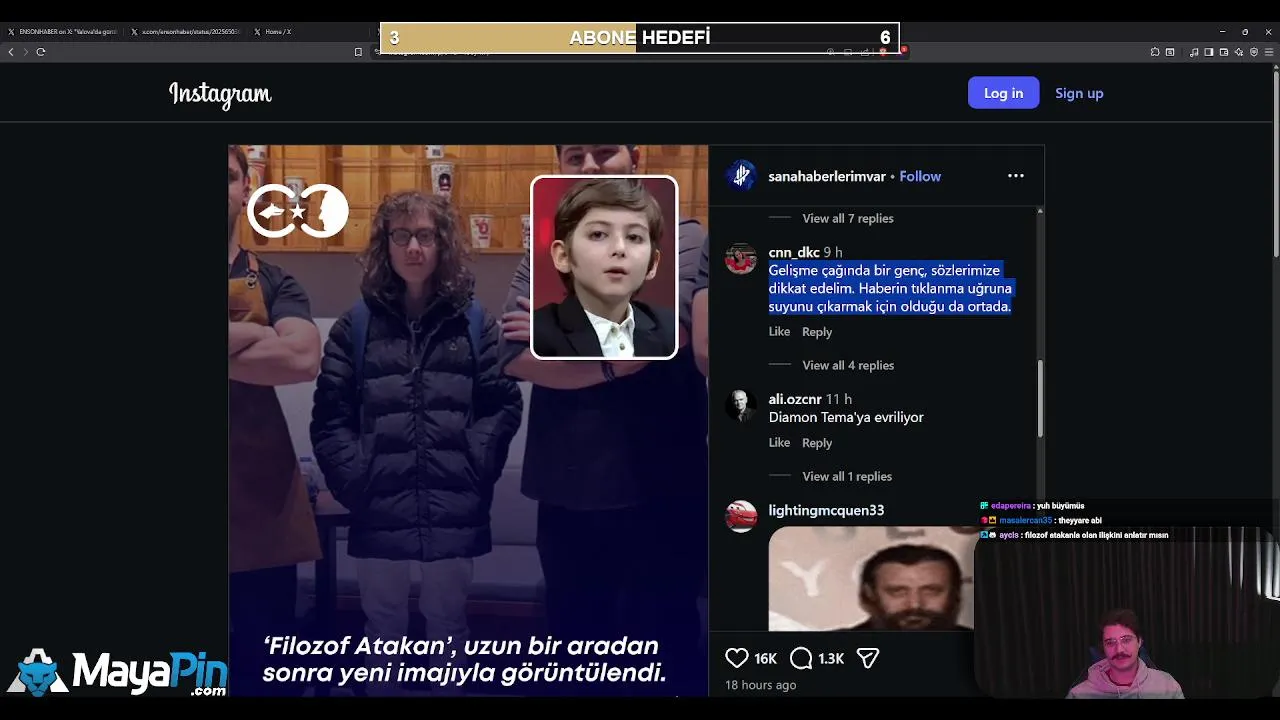Open ali.ozcnr username
This screenshot has width=1280, height=720.
pos(795,399)
